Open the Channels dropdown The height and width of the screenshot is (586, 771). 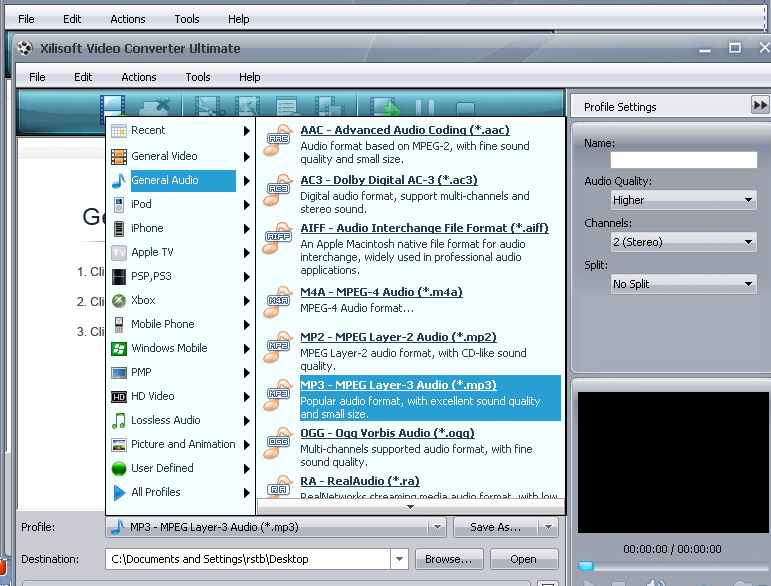748,242
